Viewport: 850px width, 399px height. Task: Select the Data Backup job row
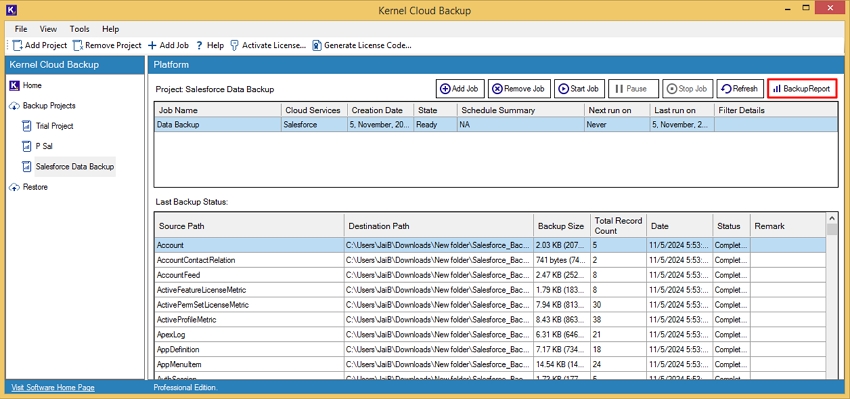[x=496, y=125]
